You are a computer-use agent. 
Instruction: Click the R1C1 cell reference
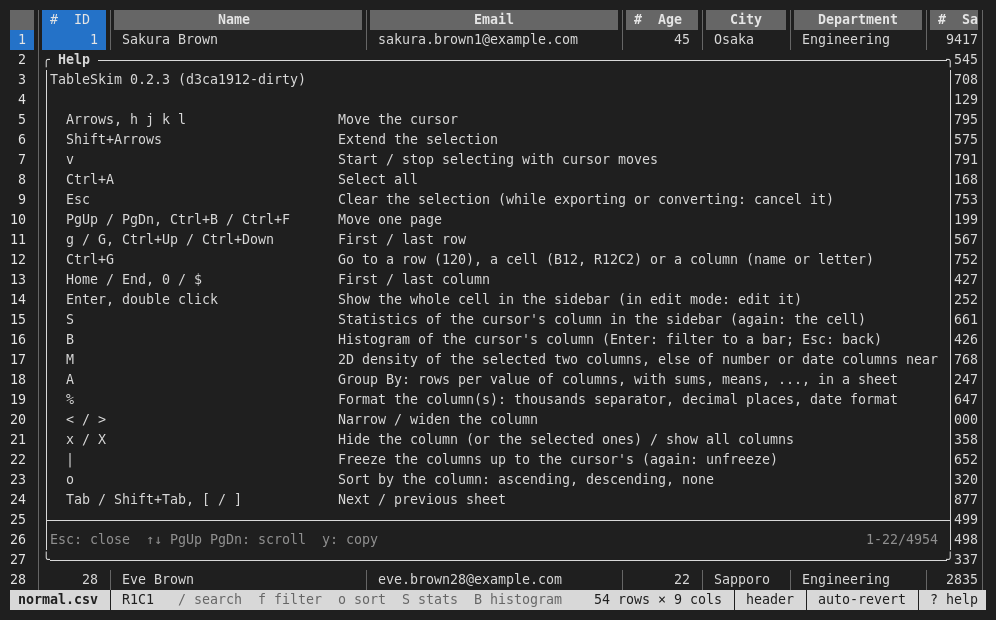(138, 599)
